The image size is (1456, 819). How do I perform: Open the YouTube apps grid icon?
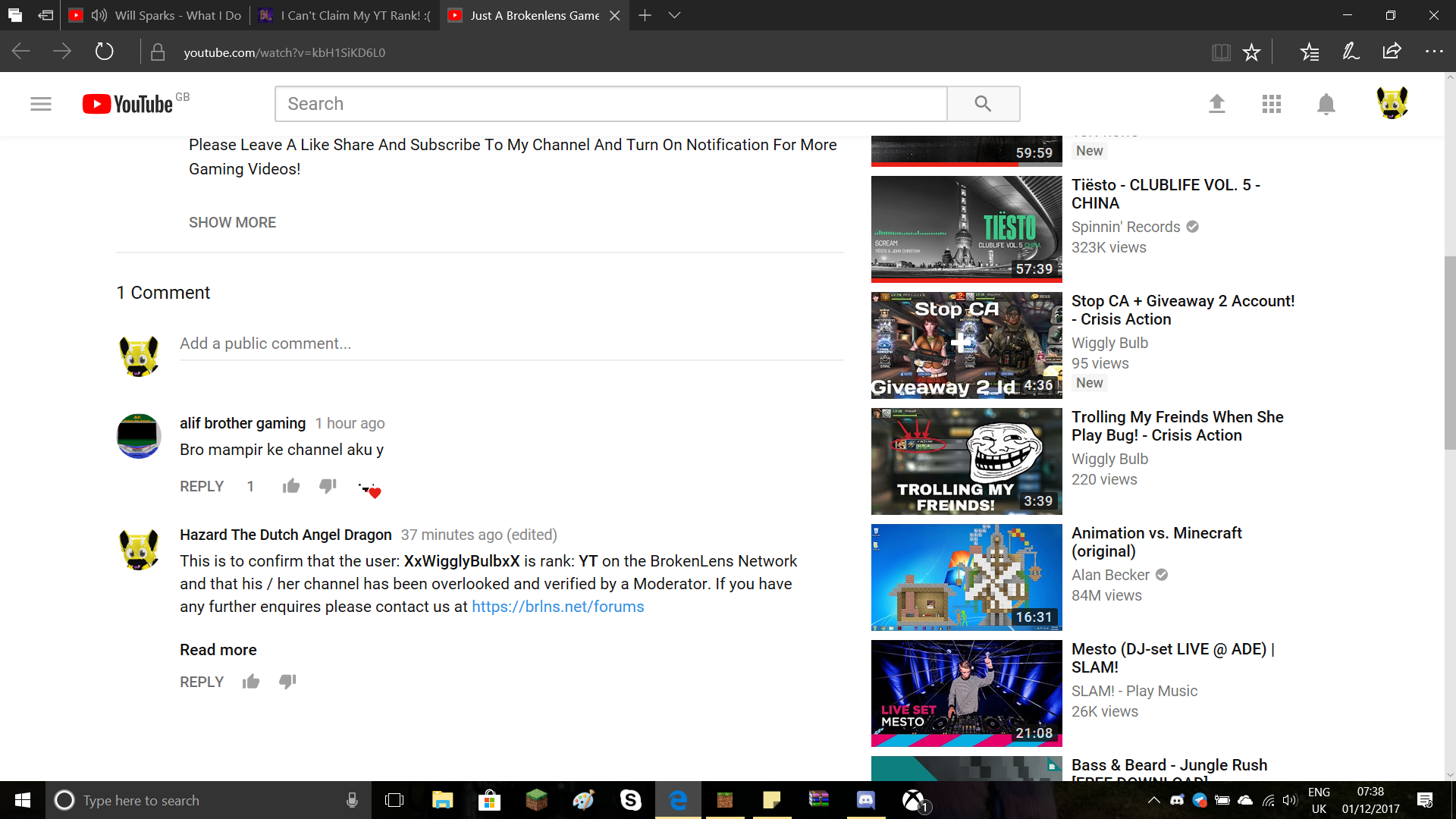click(1272, 104)
